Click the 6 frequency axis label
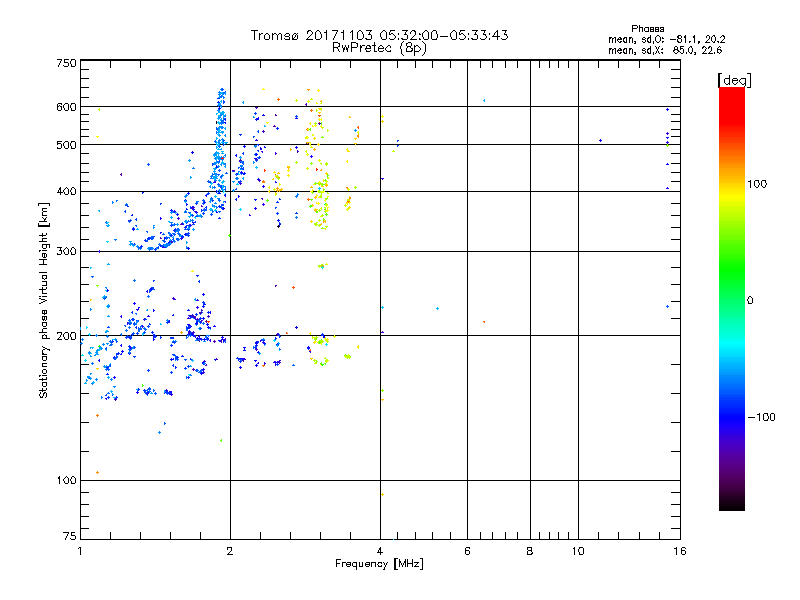 [x=467, y=551]
